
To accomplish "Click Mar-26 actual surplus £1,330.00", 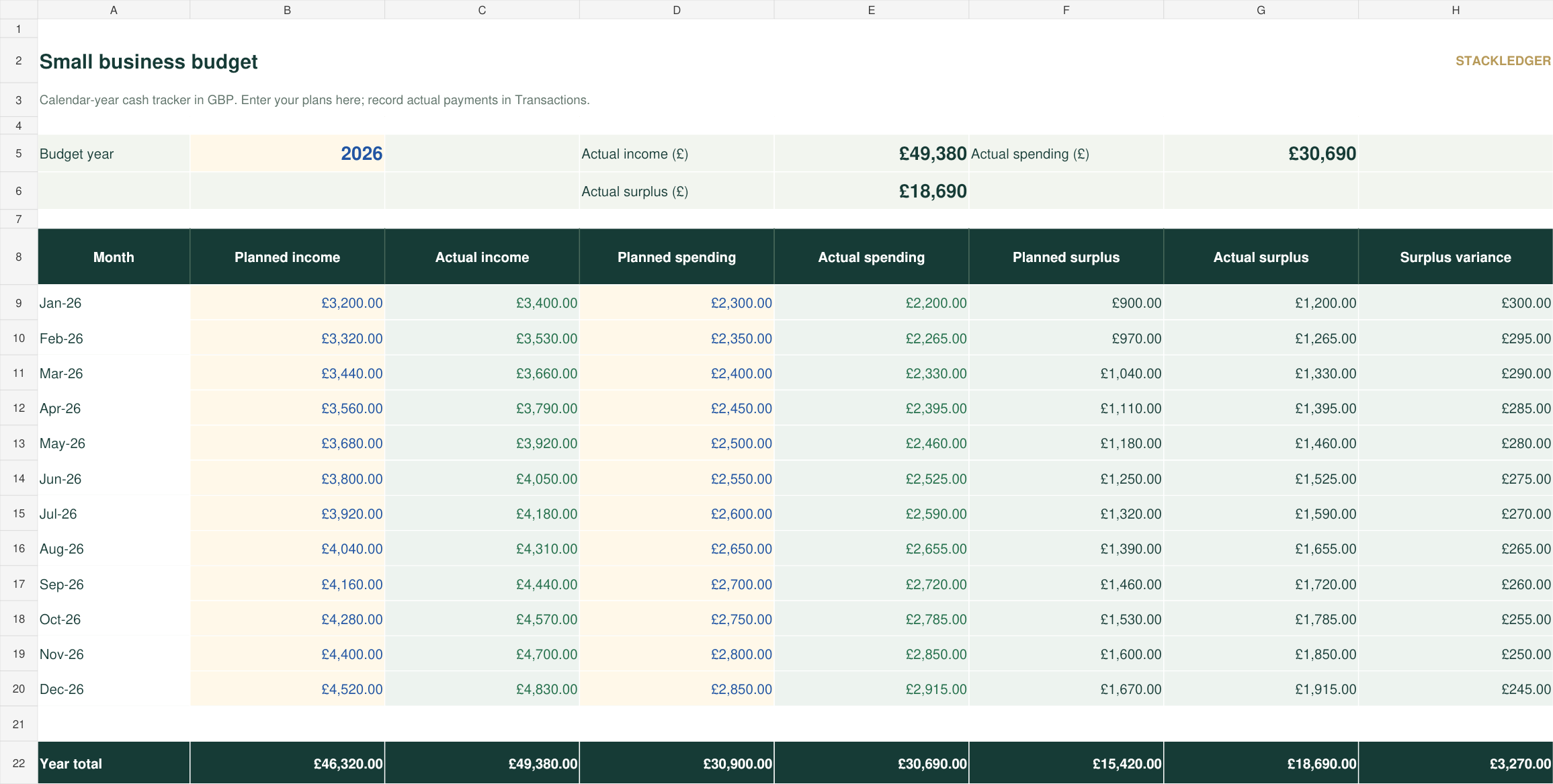I will coord(1261,374).
